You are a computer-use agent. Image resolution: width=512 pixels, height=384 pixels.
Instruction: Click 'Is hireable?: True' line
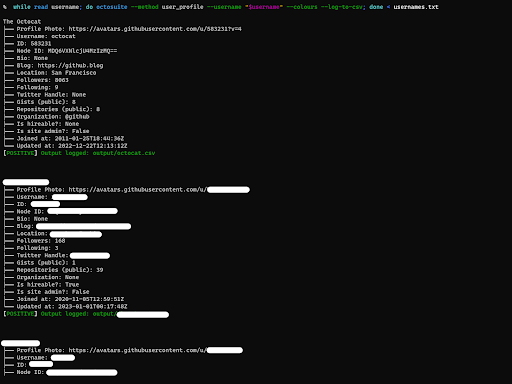48,285
